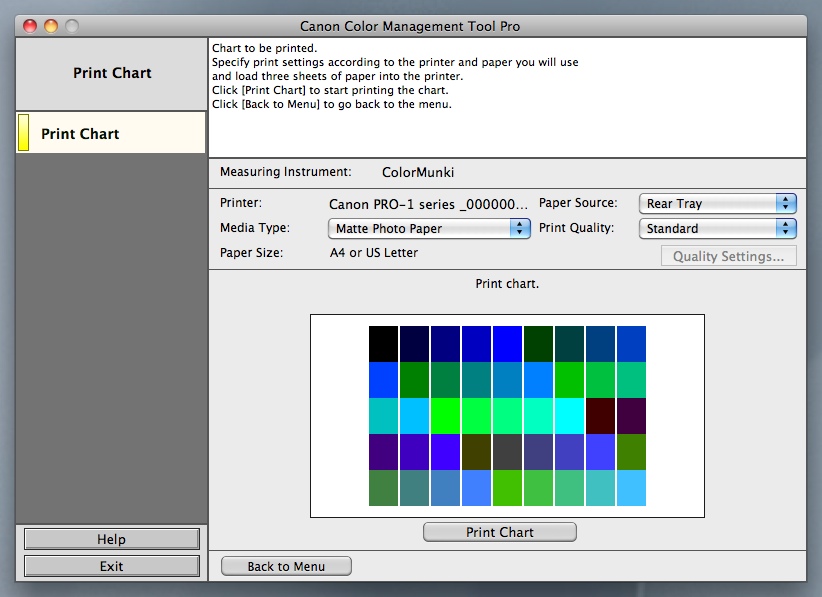Click the Exit button
The width and height of the screenshot is (822, 597).
[x=111, y=566]
